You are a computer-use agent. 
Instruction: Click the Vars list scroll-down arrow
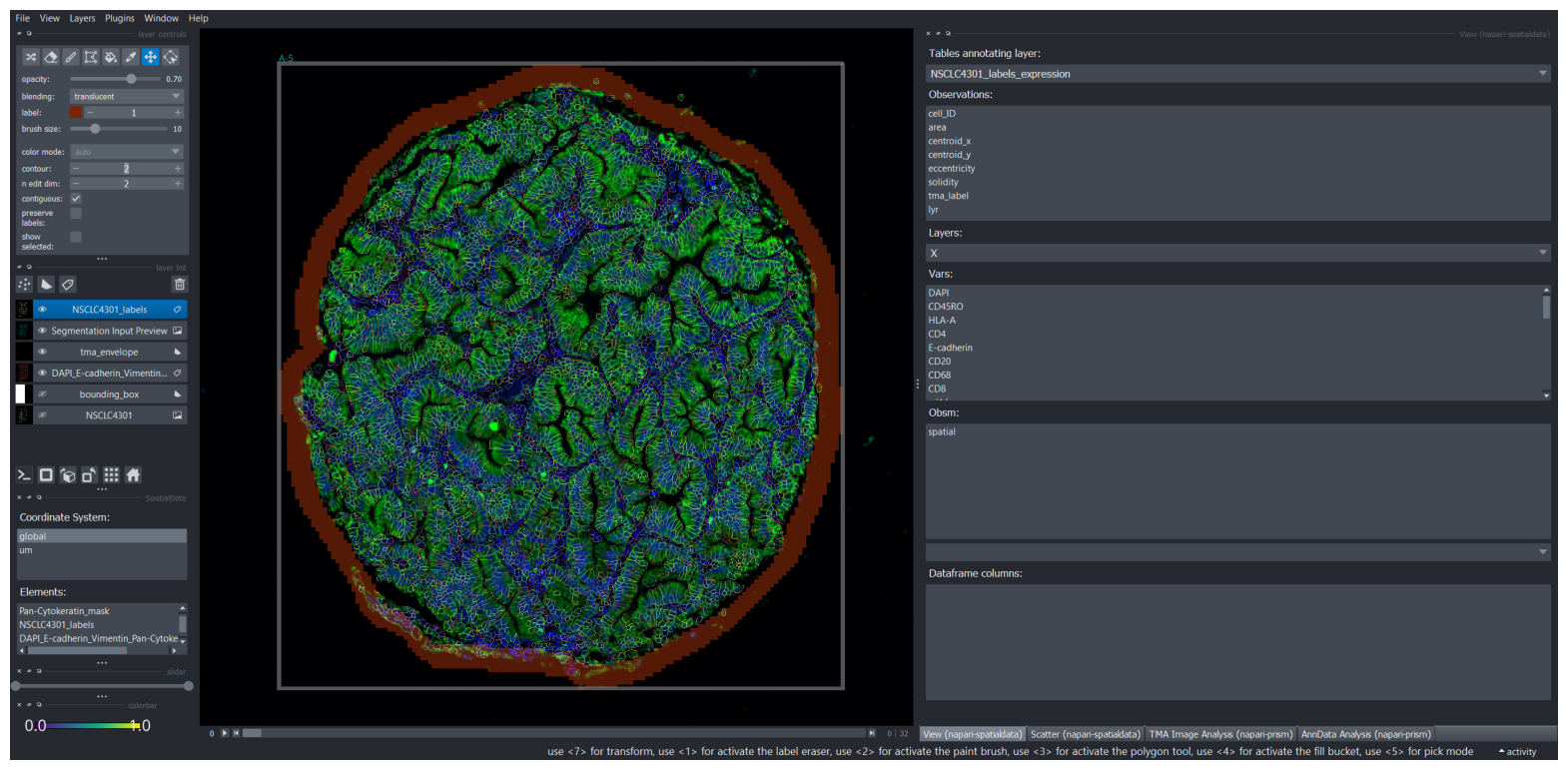click(x=1546, y=395)
